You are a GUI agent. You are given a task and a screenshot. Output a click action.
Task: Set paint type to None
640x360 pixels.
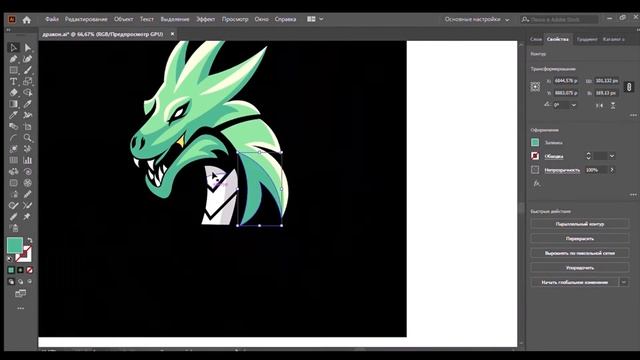[x=29, y=270]
